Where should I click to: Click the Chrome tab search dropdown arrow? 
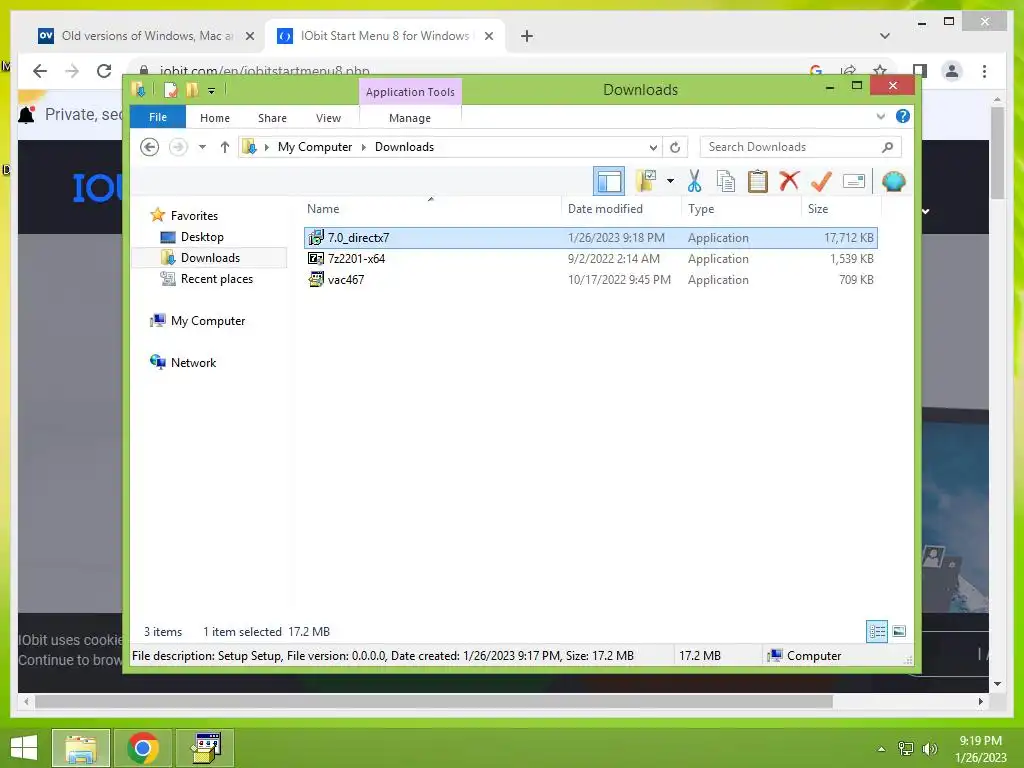(x=885, y=36)
